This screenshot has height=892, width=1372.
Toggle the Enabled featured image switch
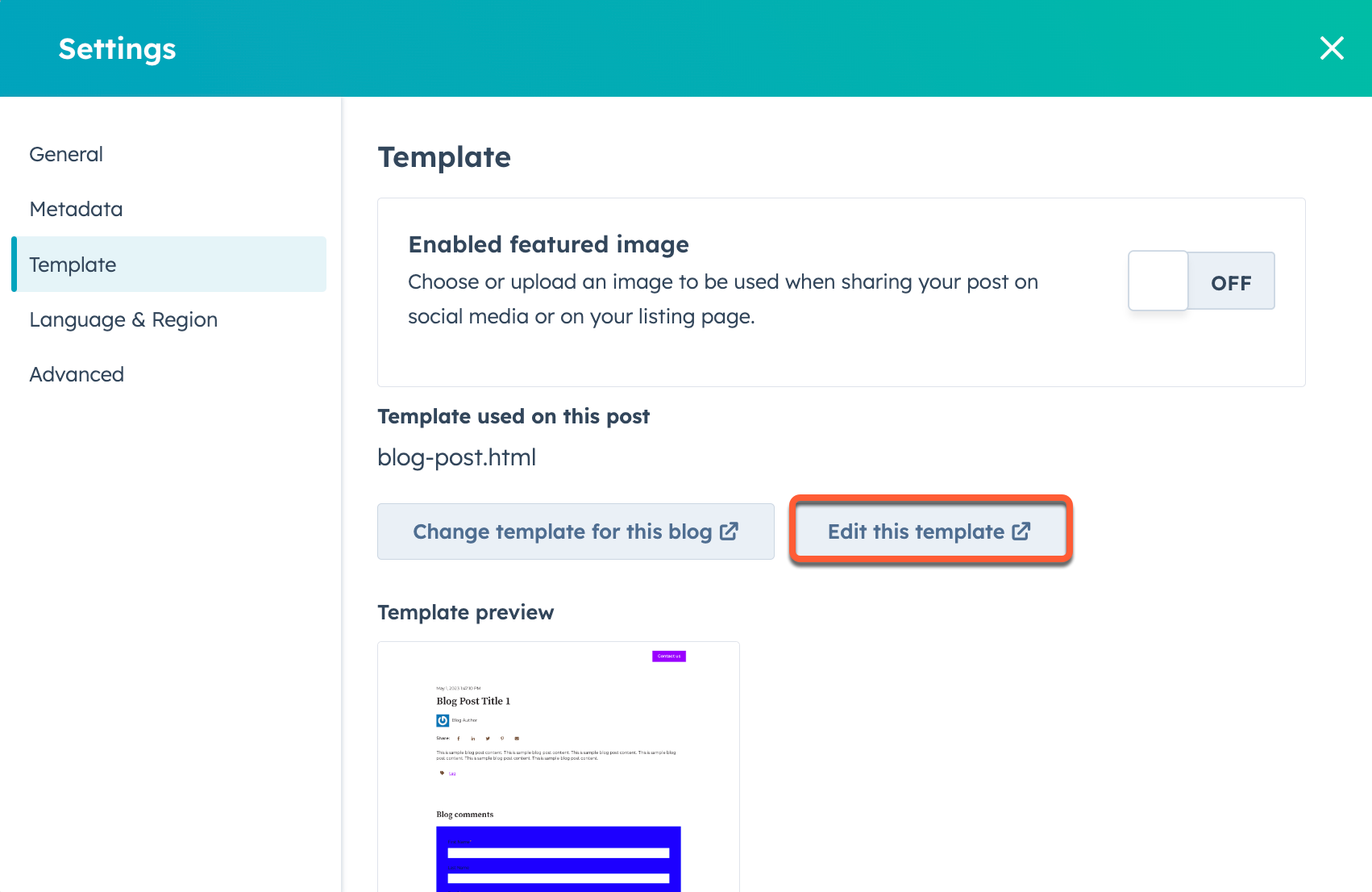tap(1201, 281)
